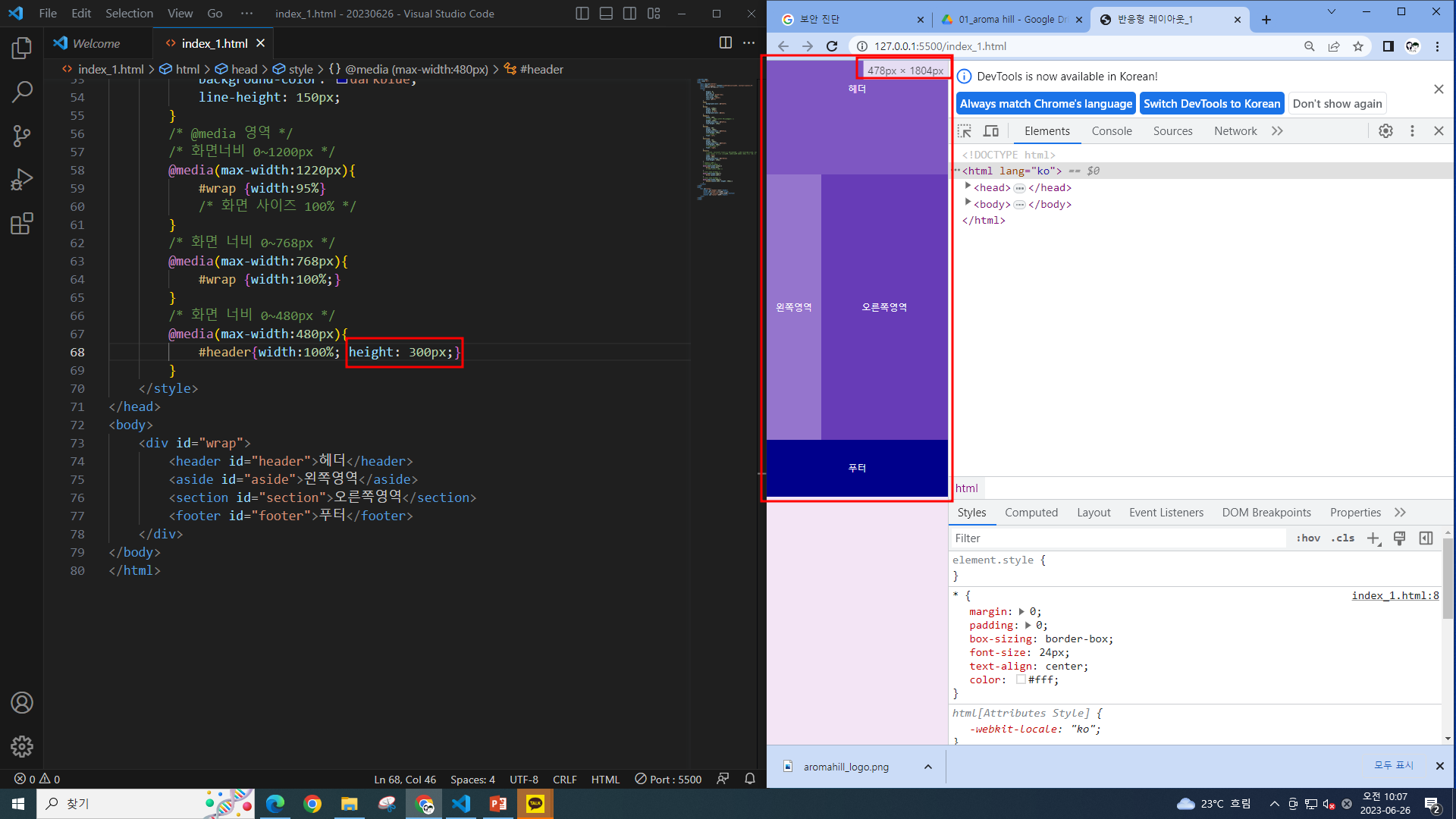The width and height of the screenshot is (1456, 819).
Task: Switch to the Console tab
Action: pyautogui.click(x=1111, y=131)
